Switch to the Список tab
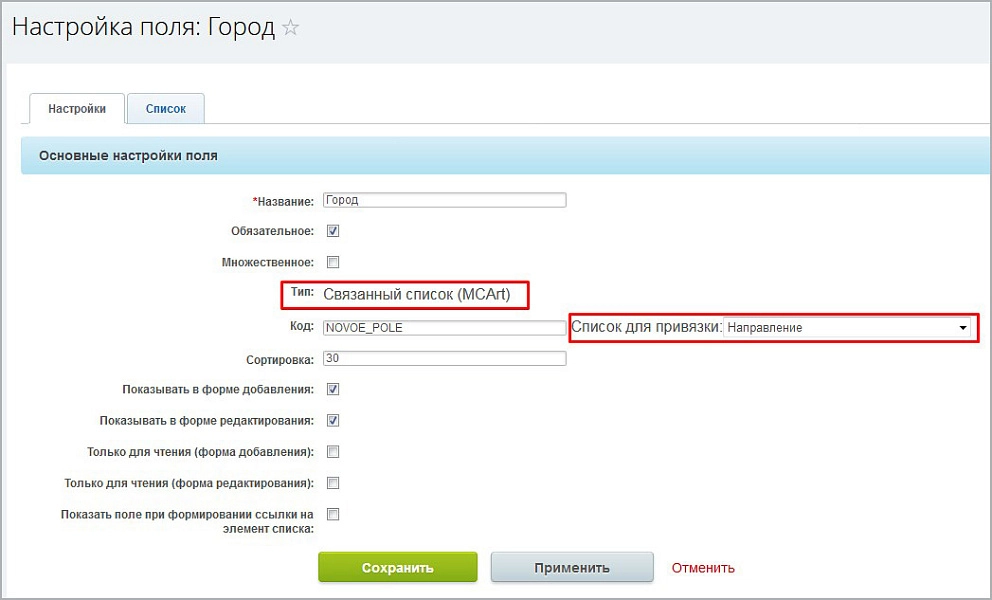Screen dimensions: 992x600 166,109
